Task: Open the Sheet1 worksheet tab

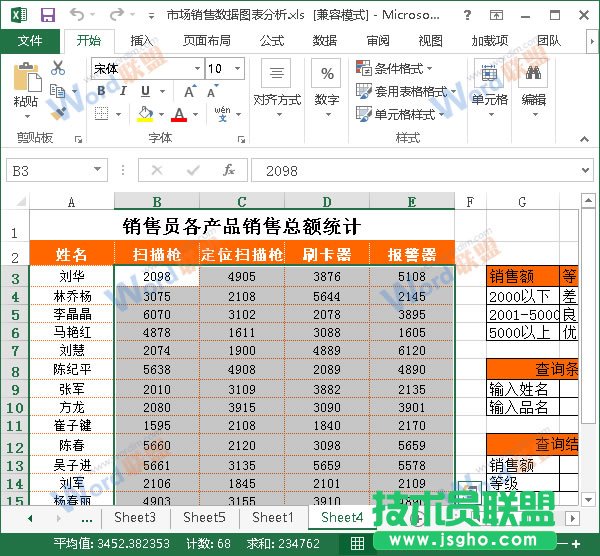Action: coord(272,517)
